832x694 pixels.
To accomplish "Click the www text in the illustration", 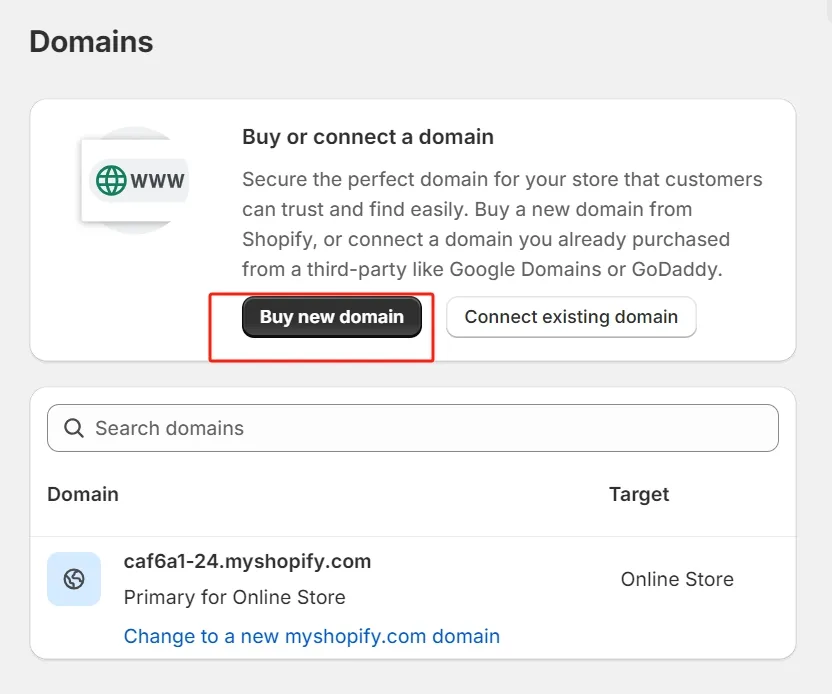I will tap(158, 181).
